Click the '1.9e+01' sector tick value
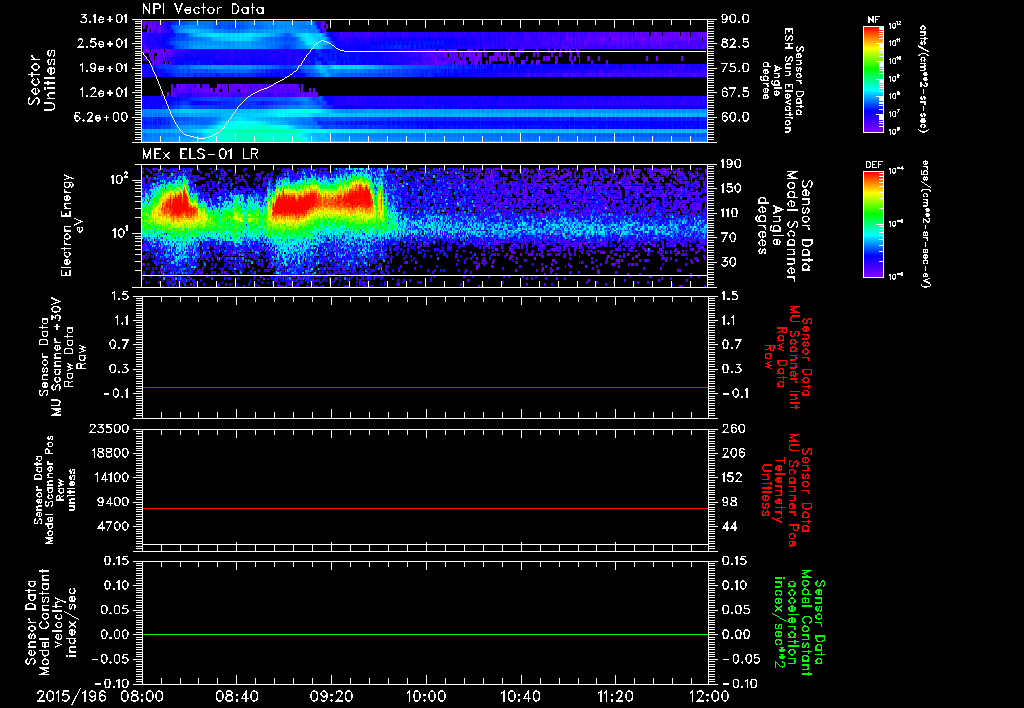Image resolution: width=1024 pixels, height=708 pixels. (x=104, y=68)
